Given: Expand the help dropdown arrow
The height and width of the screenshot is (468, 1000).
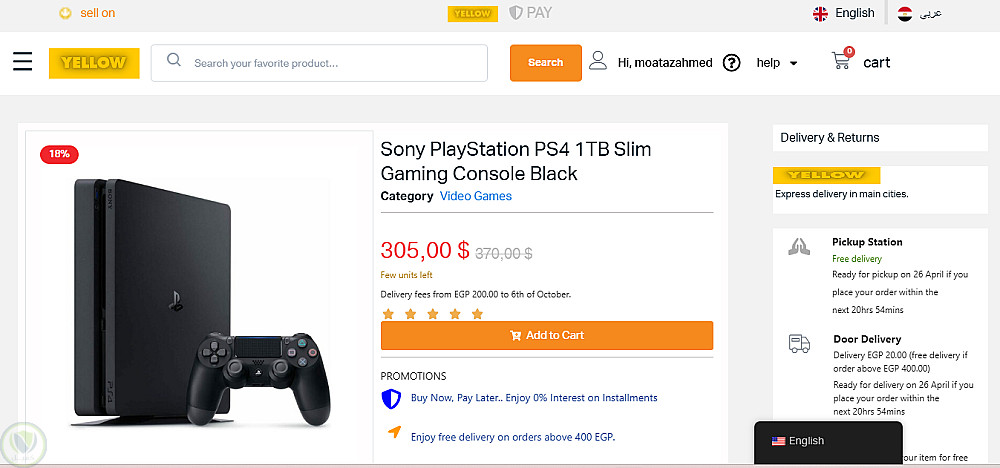Looking at the screenshot, I should coord(794,63).
